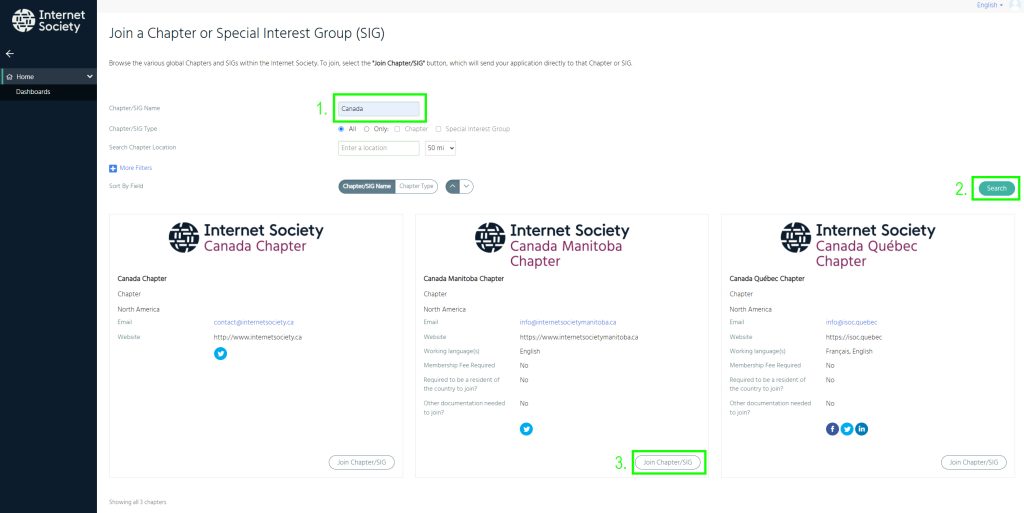The width and height of the screenshot is (1024, 513).
Task: Join the Canada Manitoba Chapter
Action: [667, 462]
